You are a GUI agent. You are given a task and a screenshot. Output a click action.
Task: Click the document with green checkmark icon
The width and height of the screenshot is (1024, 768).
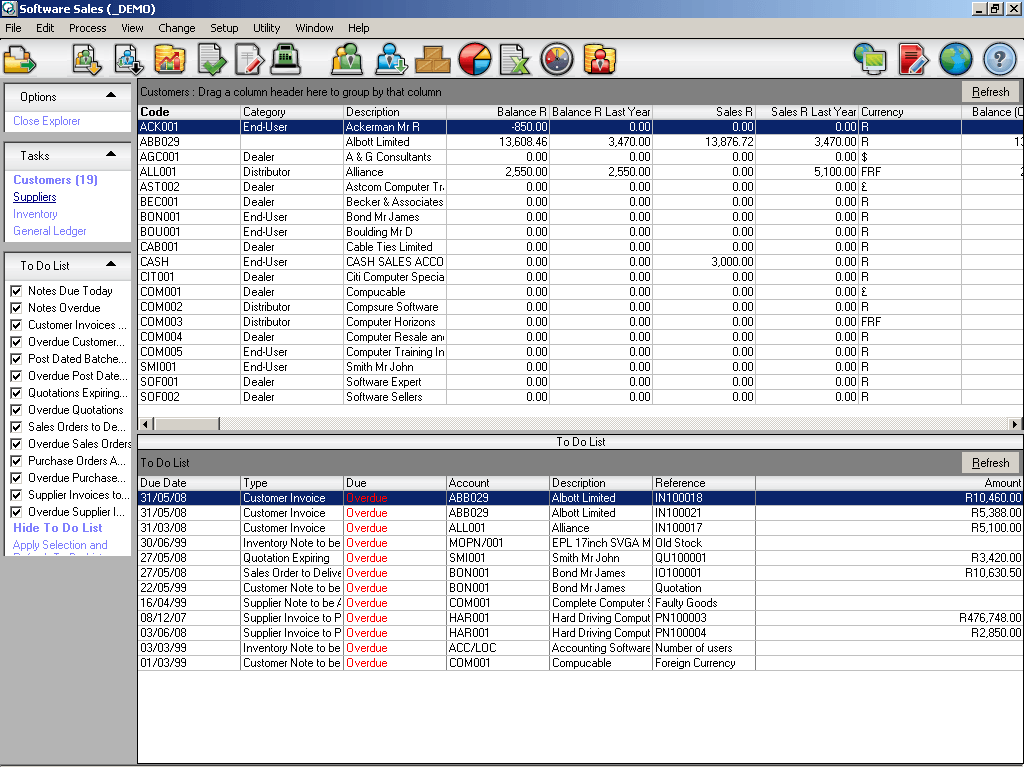point(212,60)
